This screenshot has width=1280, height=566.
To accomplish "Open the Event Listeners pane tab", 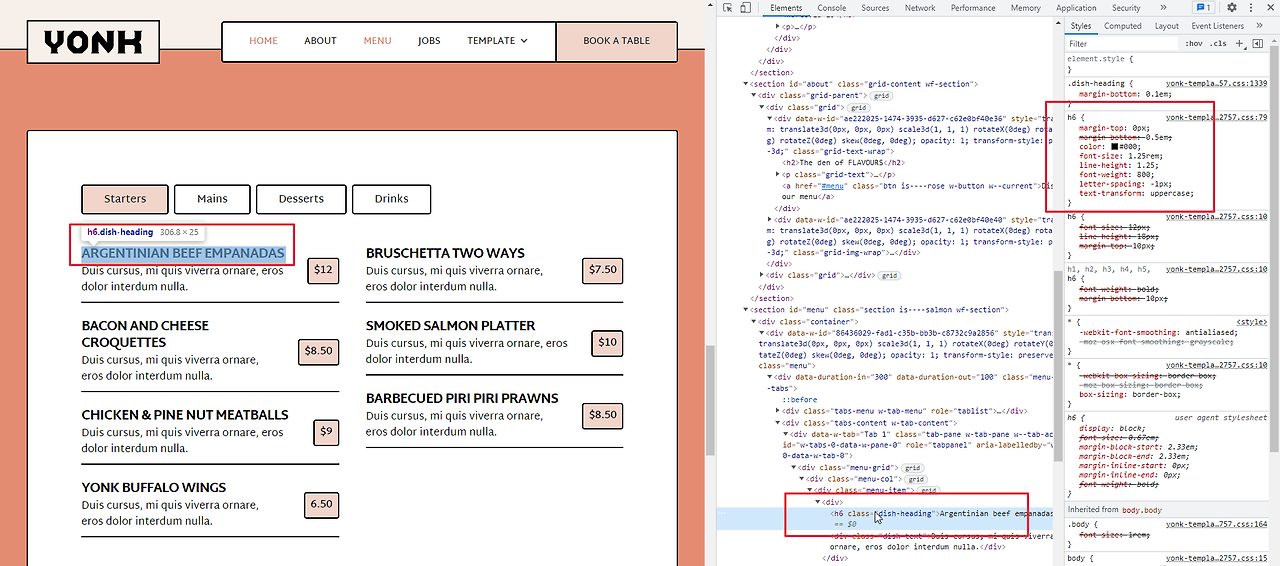I will coord(1218,26).
